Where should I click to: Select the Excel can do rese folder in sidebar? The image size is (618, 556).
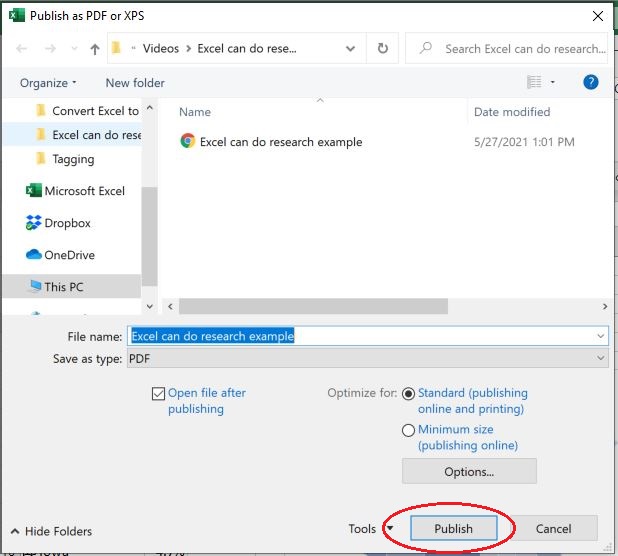point(72,135)
